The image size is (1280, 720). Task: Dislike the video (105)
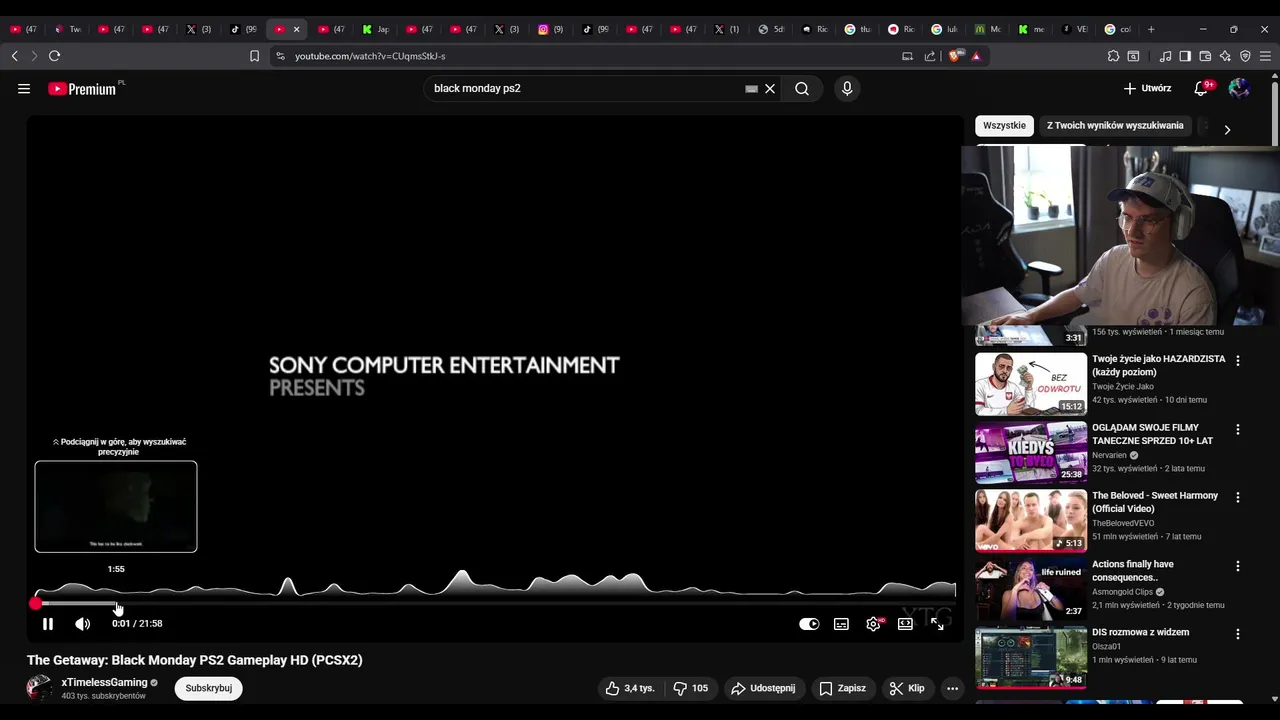(690, 688)
